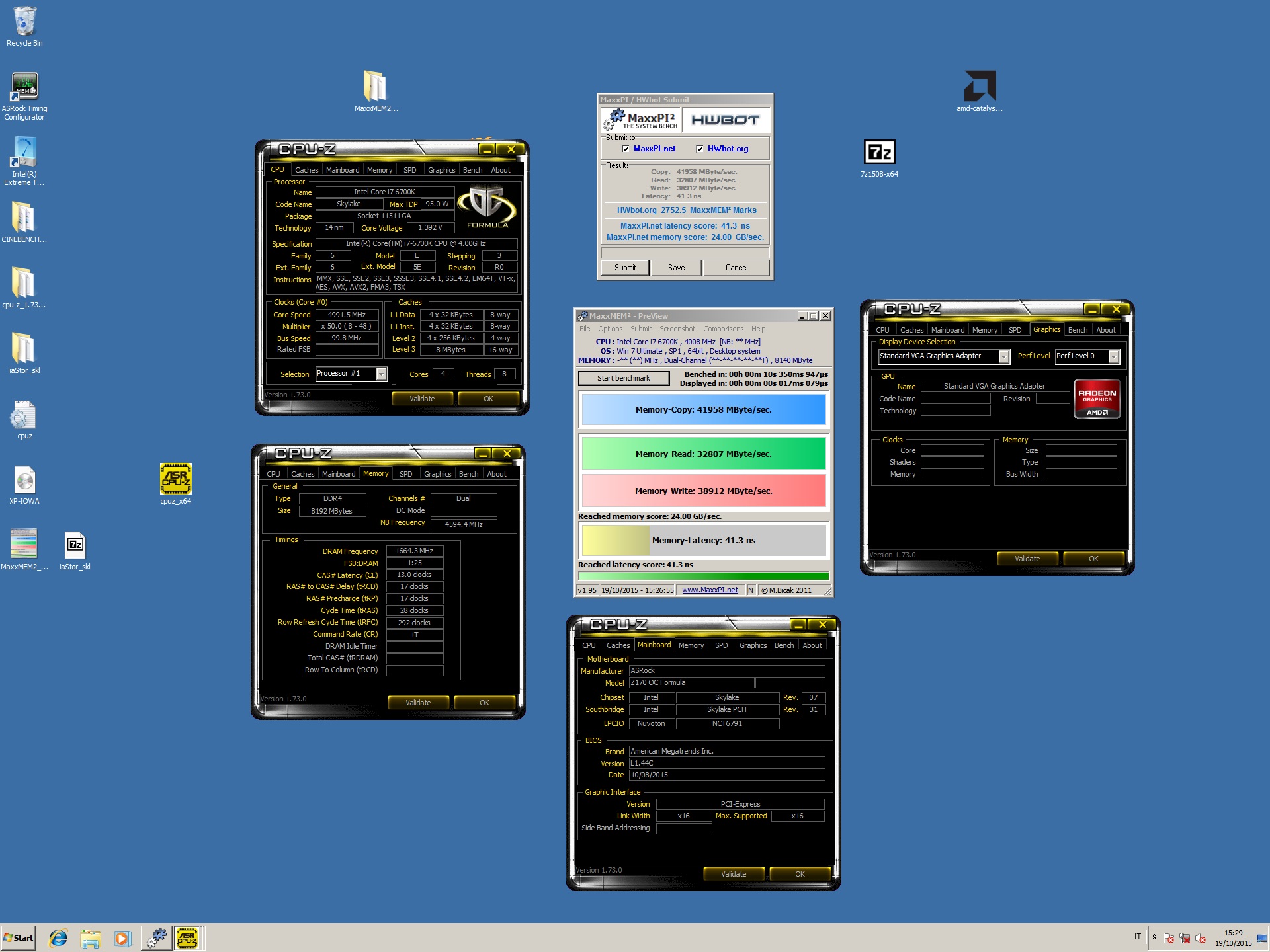This screenshot has width=1270, height=952.
Task: Select the 7z1508-x64 installer icon
Action: pos(880,157)
